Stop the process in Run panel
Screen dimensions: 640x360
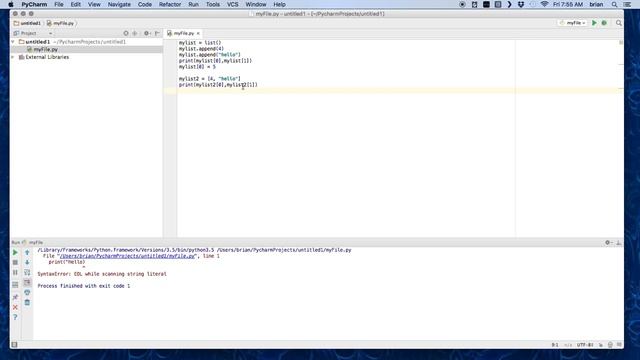click(15, 262)
